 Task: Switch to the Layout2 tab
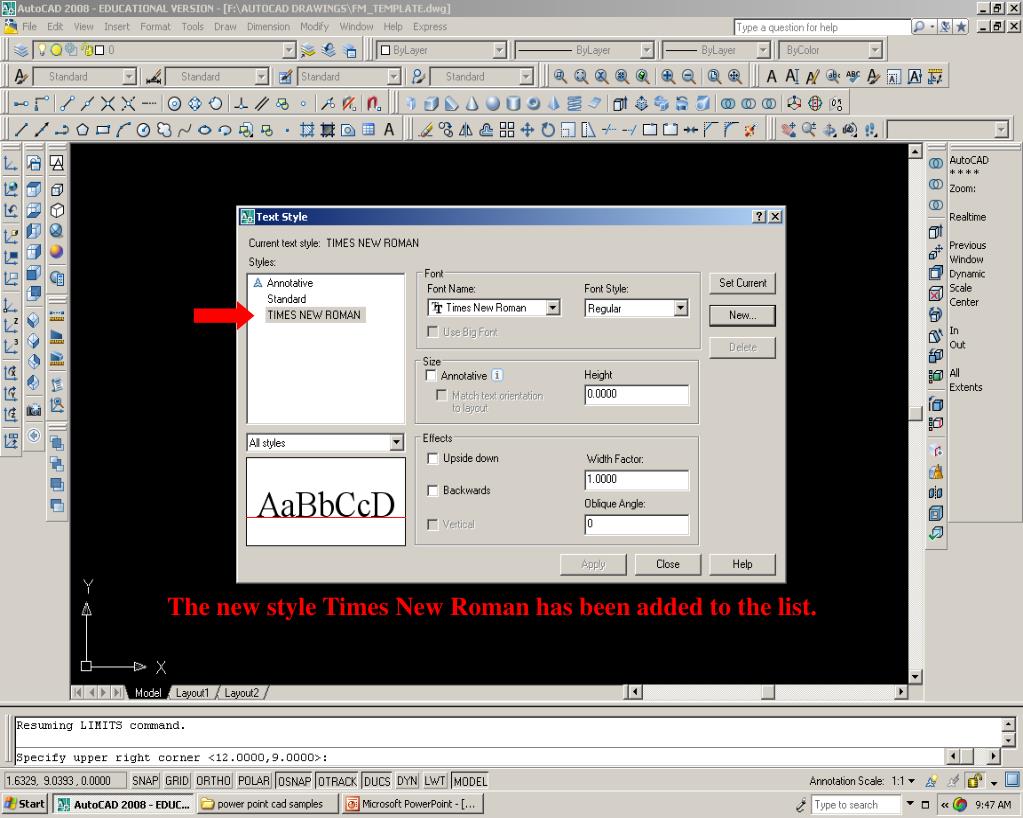[x=241, y=693]
